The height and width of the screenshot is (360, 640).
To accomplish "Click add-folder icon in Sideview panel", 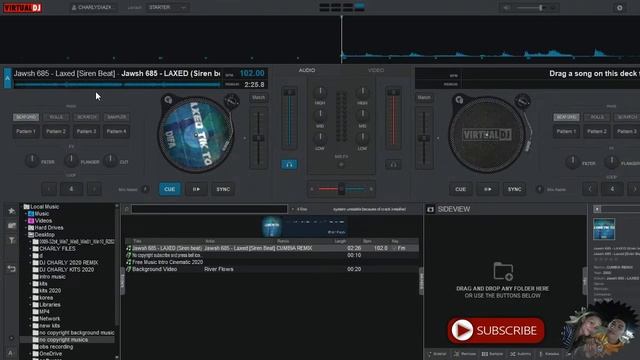I will coord(503,271).
